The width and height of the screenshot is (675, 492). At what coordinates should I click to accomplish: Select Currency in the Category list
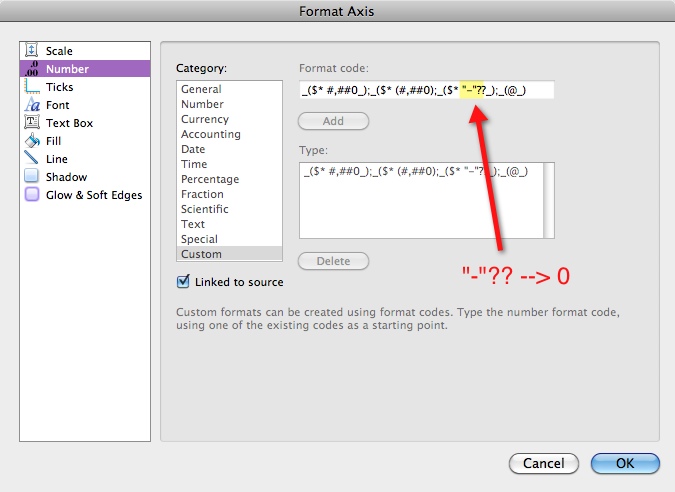[204, 119]
